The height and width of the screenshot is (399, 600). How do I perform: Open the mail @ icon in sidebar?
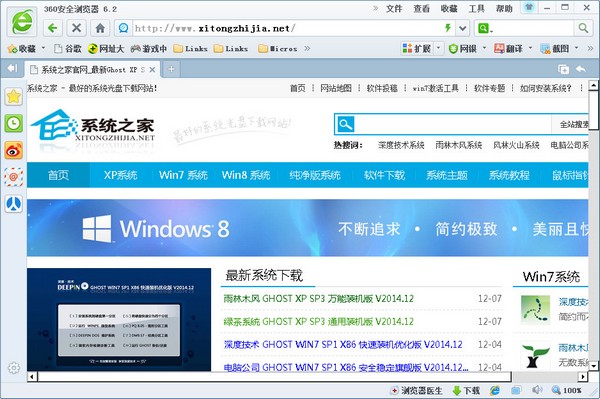pos(13,177)
